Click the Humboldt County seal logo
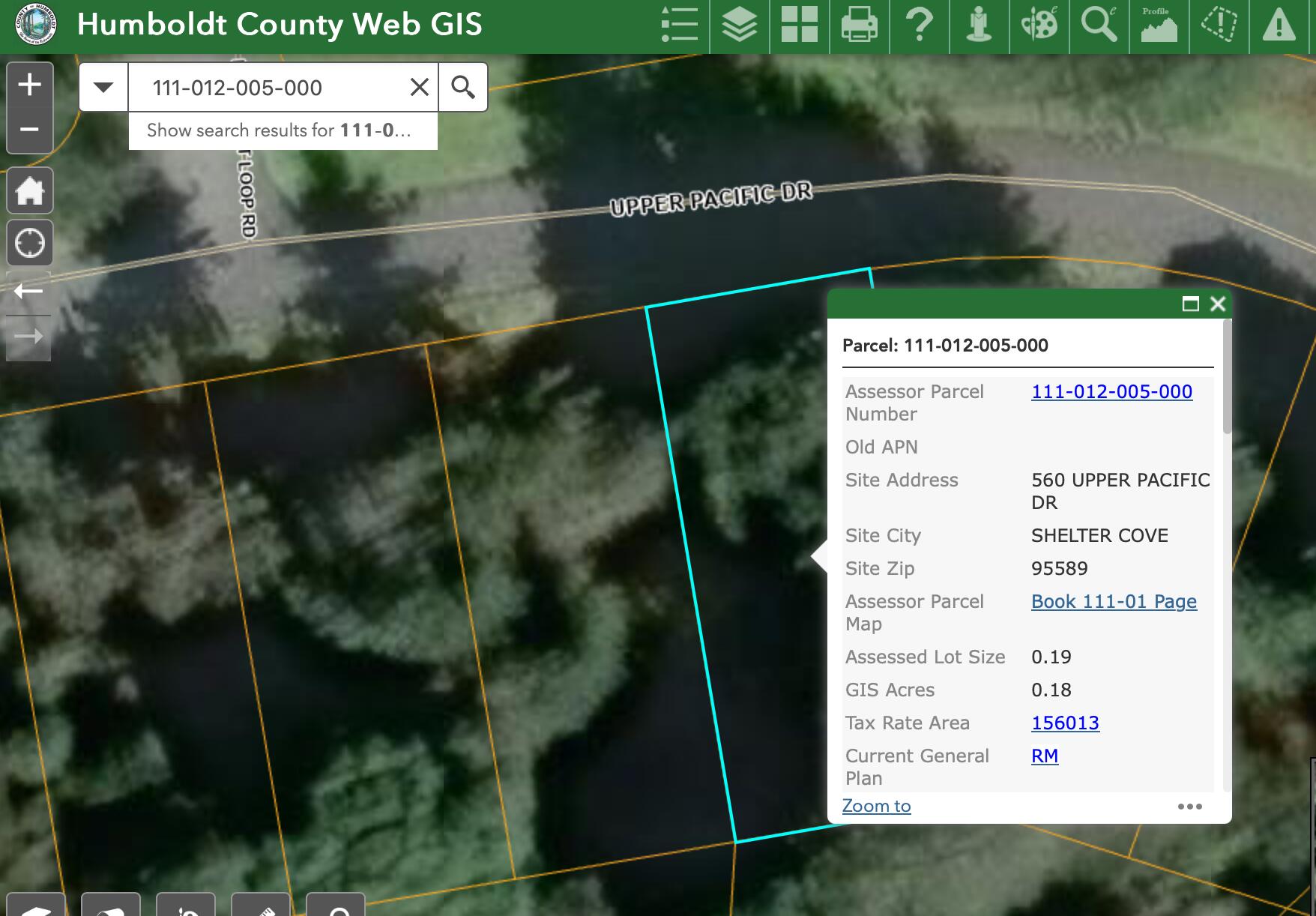The height and width of the screenshot is (916, 1316). pyautogui.click(x=36, y=25)
